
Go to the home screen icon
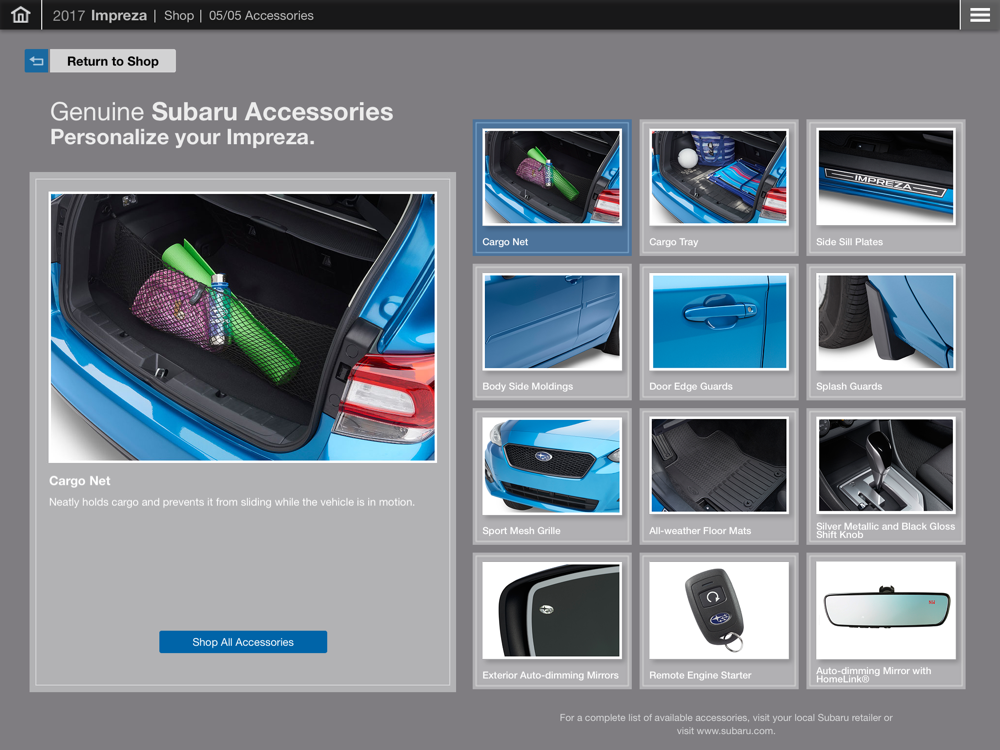click(20, 15)
